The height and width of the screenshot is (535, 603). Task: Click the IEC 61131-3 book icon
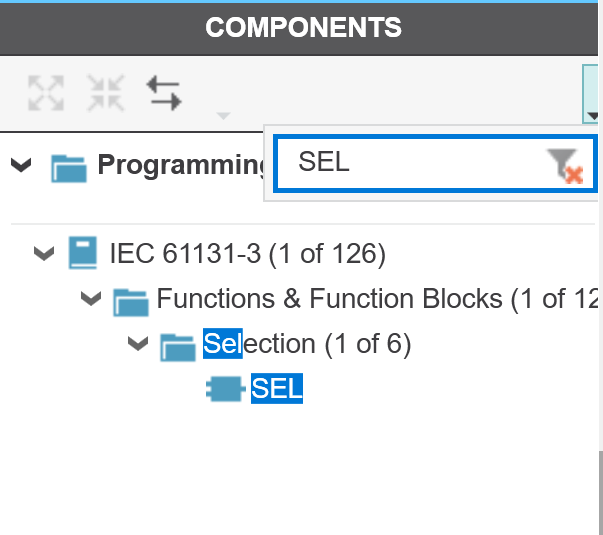pos(84,253)
